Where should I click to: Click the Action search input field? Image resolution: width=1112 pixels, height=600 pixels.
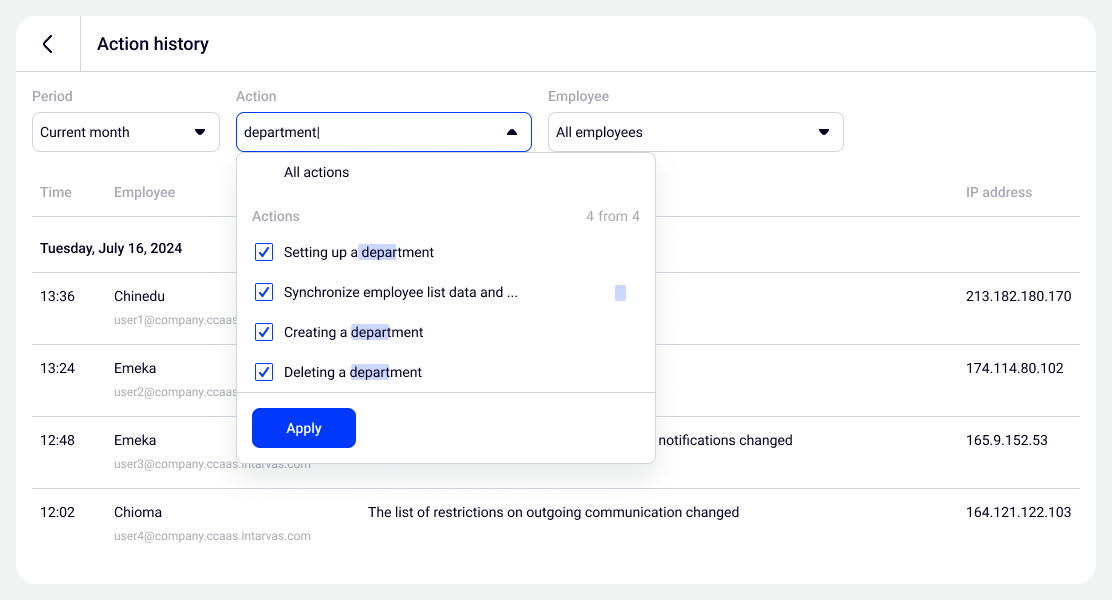[x=365, y=132]
